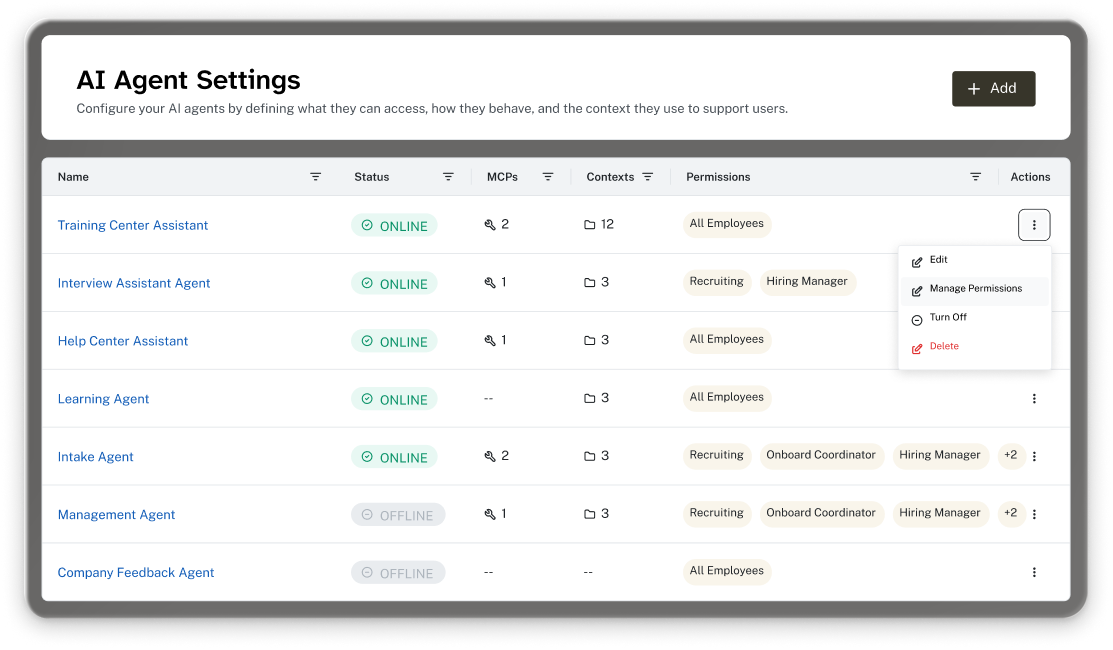Viewport: 1113px width, 650px height.
Task: Open actions menu for Learning Agent
Action: (1033, 399)
